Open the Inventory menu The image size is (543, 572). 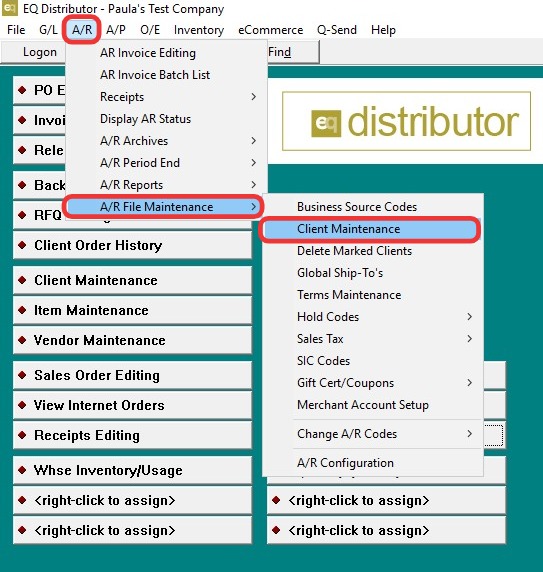coord(199,30)
